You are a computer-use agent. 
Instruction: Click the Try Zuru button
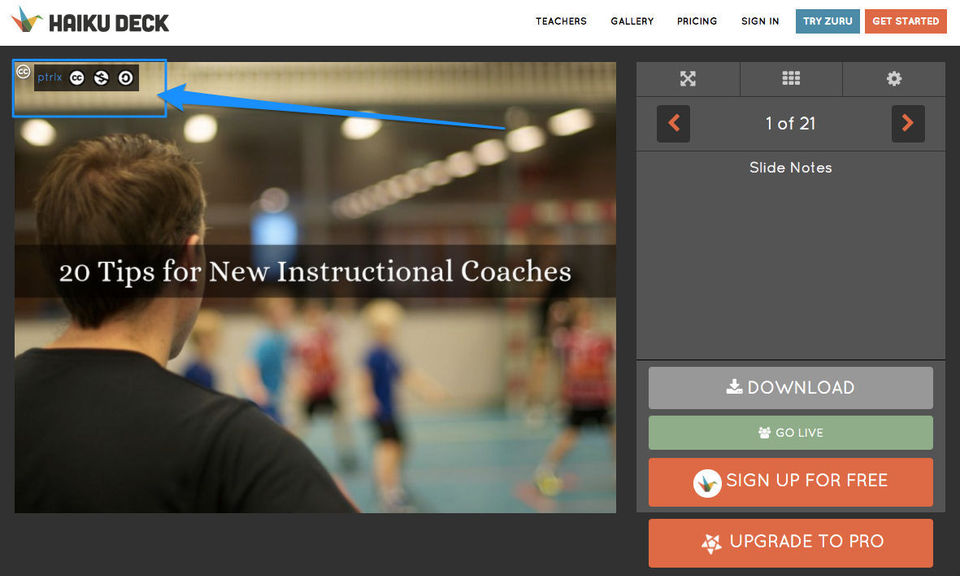[828, 21]
